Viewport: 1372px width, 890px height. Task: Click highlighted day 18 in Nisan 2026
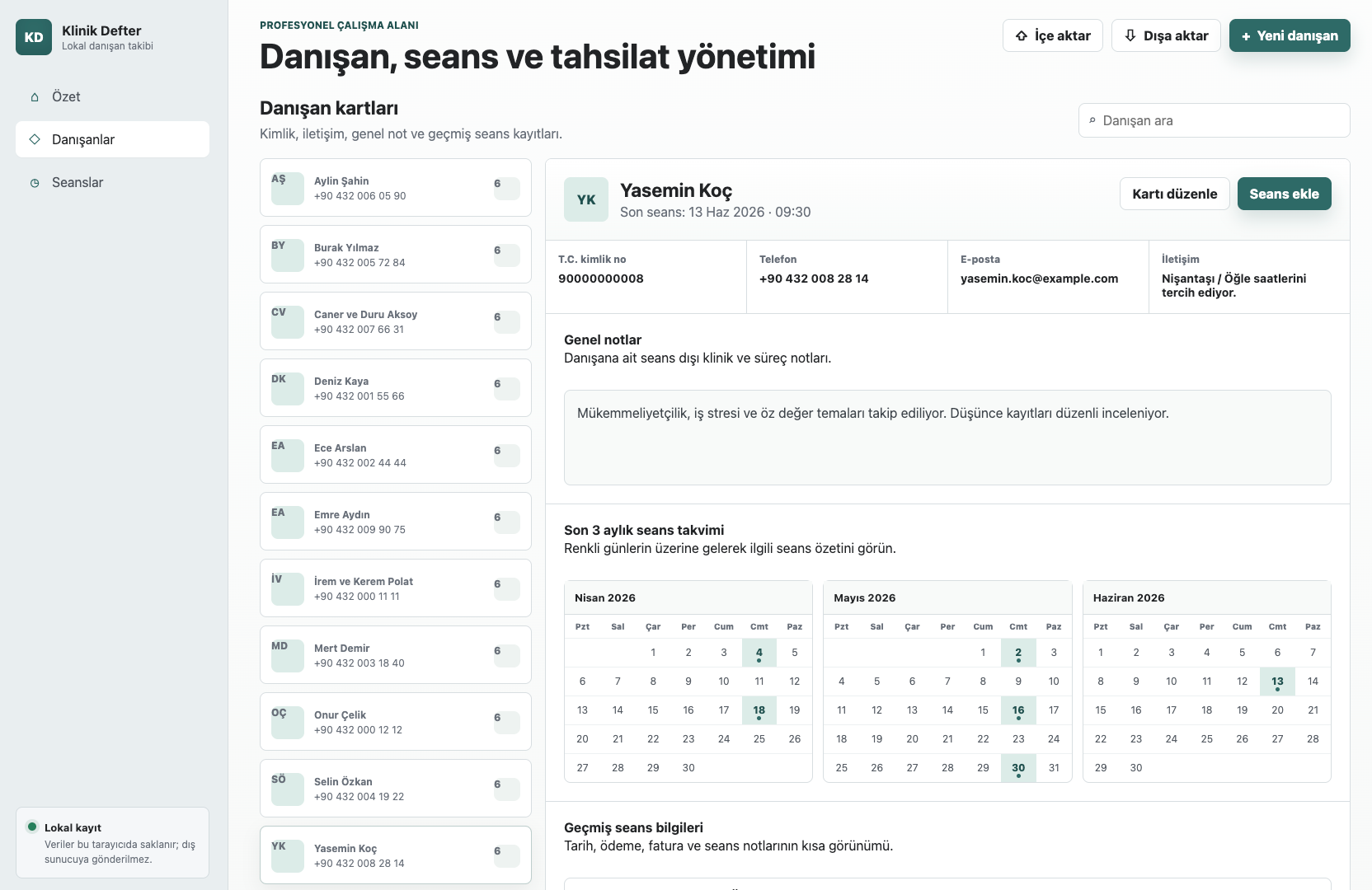tap(759, 710)
